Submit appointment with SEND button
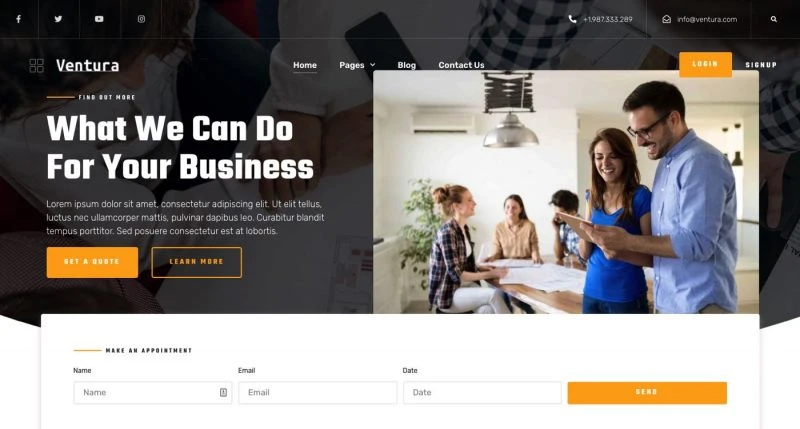The height and width of the screenshot is (429, 800). pyautogui.click(x=647, y=393)
